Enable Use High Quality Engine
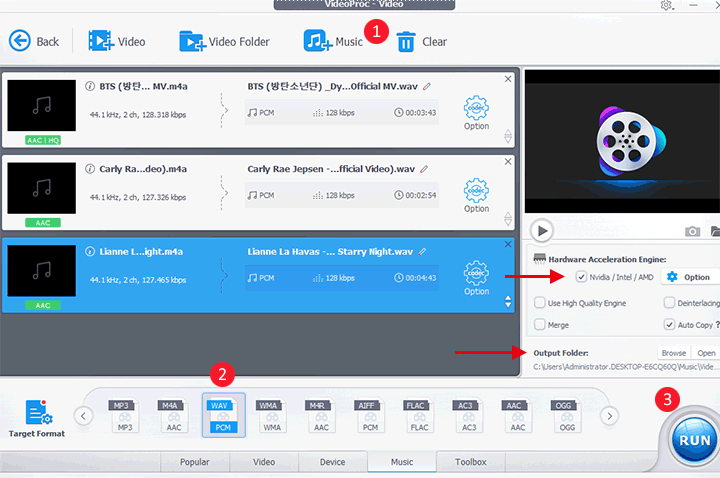This screenshot has height=478, width=720. point(540,303)
